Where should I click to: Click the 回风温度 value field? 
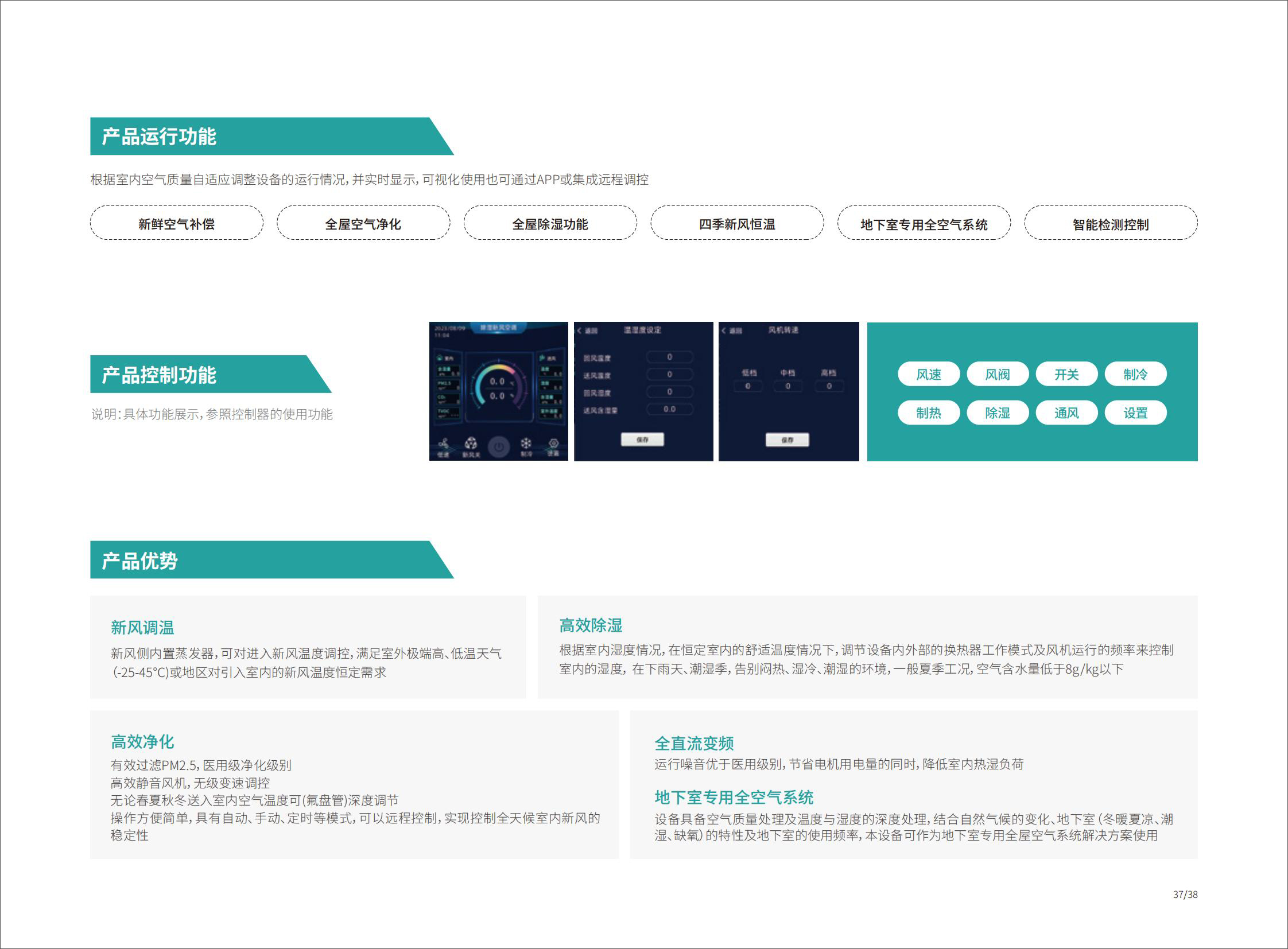670,357
